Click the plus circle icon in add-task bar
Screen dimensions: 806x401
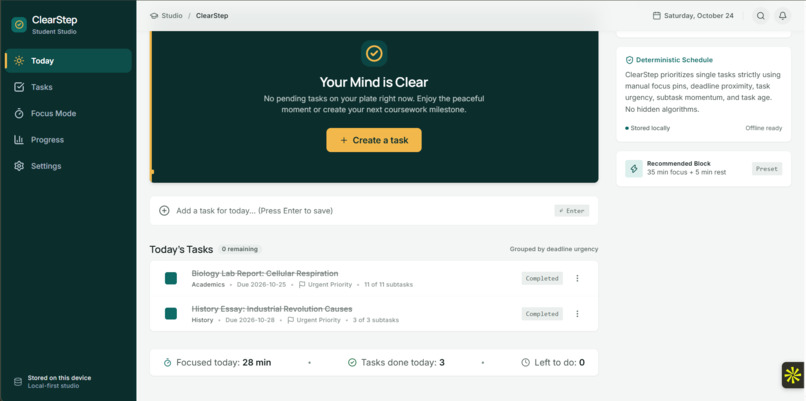(x=164, y=211)
